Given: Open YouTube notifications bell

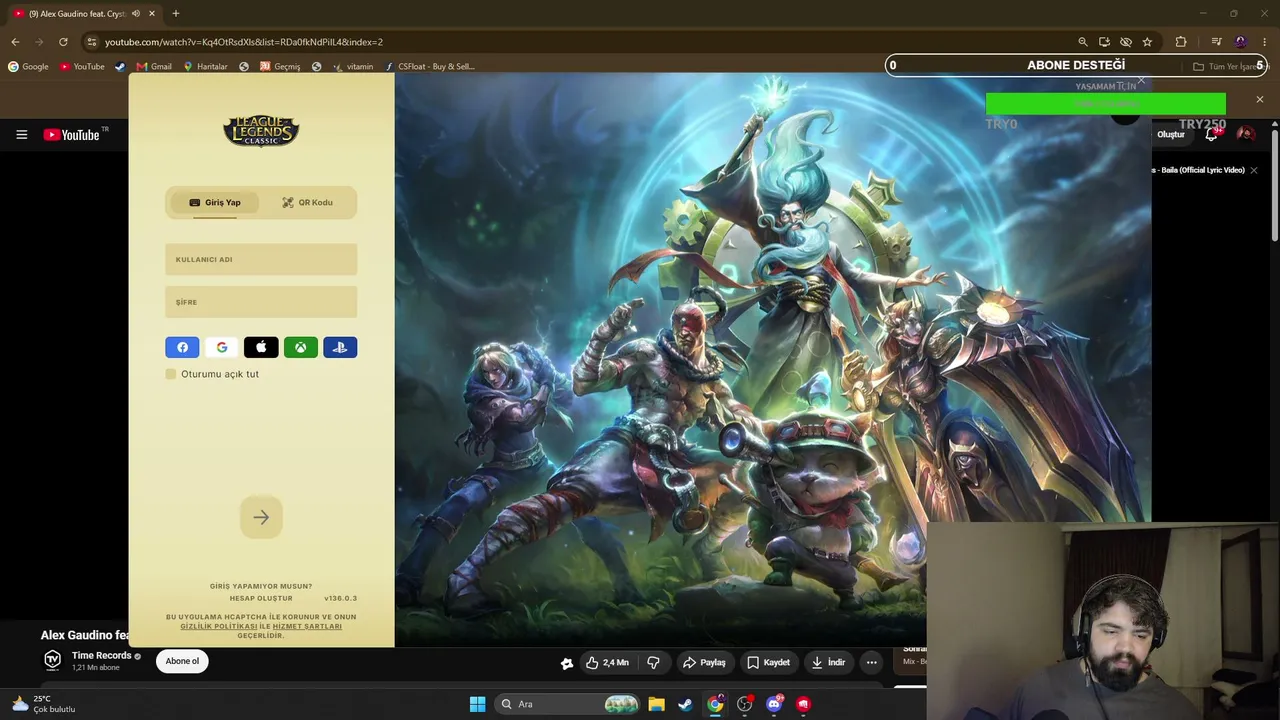Looking at the screenshot, I should [x=1211, y=134].
